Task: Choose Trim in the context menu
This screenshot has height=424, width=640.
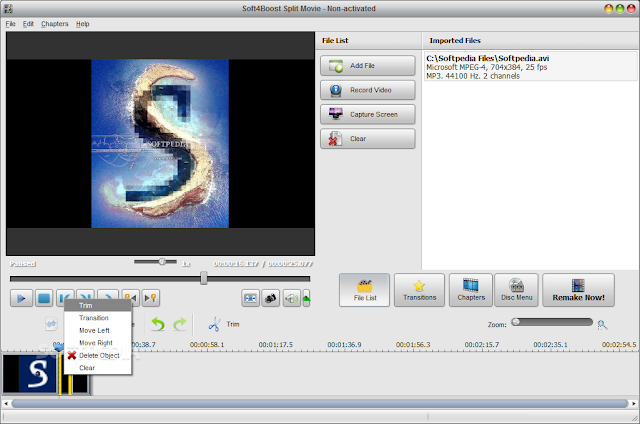Action: coord(98,305)
